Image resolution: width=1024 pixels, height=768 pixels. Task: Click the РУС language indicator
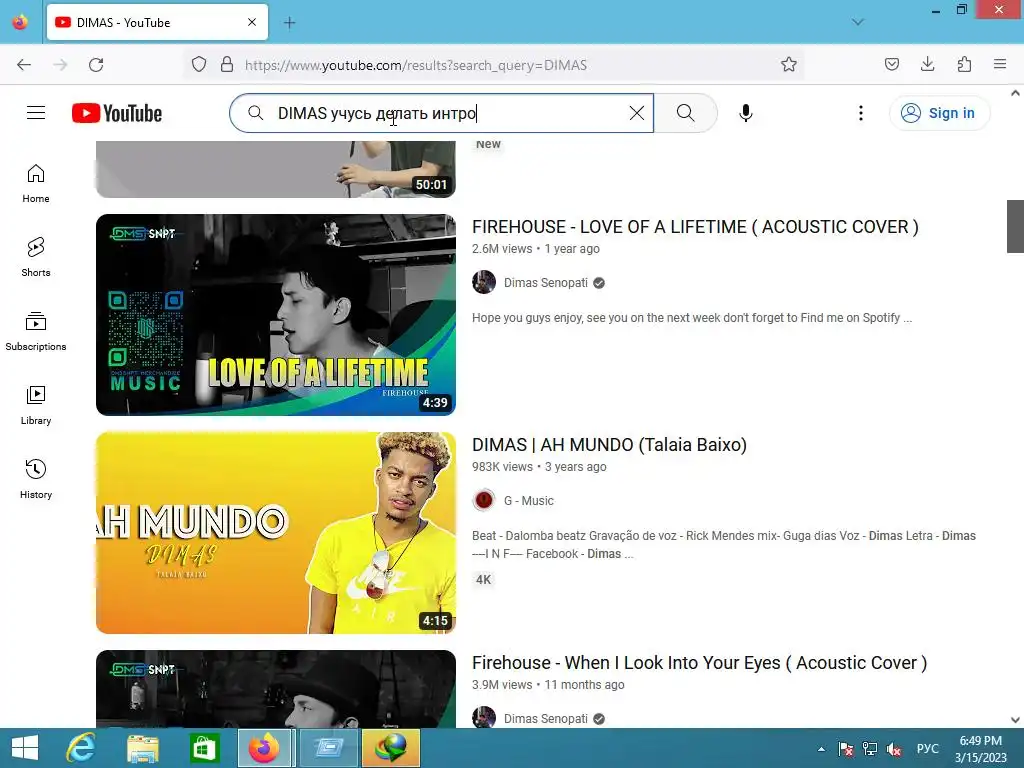tap(927, 749)
